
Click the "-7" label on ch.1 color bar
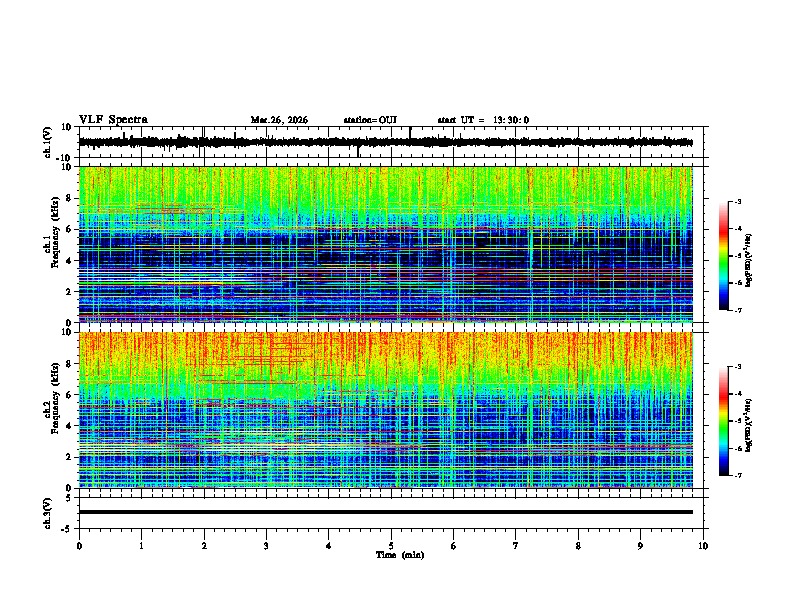coord(737,310)
